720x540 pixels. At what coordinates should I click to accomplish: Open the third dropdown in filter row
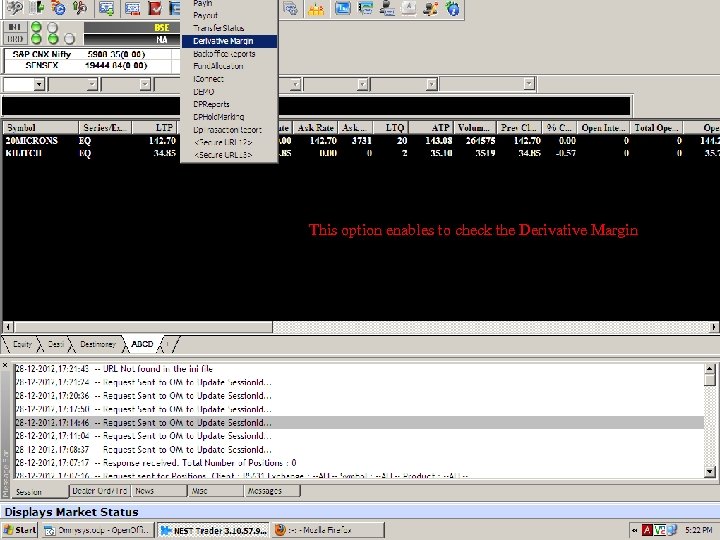tap(145, 84)
